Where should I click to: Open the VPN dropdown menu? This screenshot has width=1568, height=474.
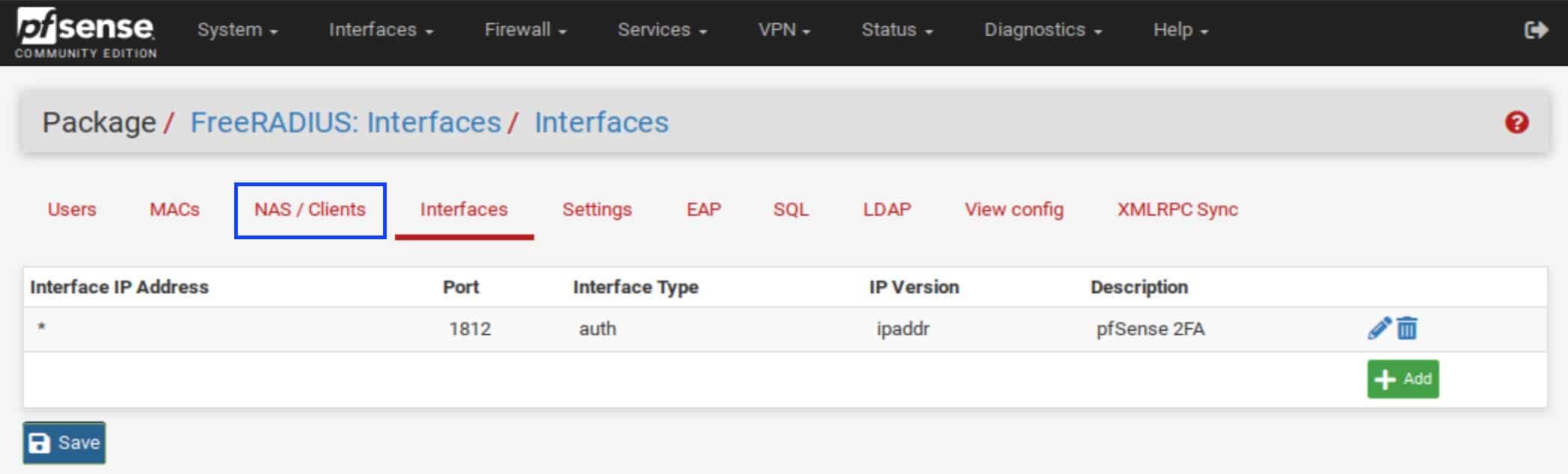coord(784,30)
